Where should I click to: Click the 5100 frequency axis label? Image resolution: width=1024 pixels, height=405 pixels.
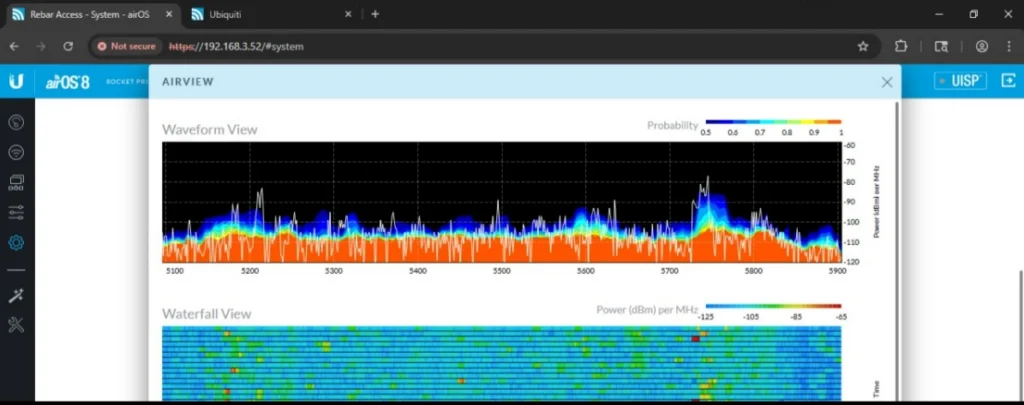[174, 270]
